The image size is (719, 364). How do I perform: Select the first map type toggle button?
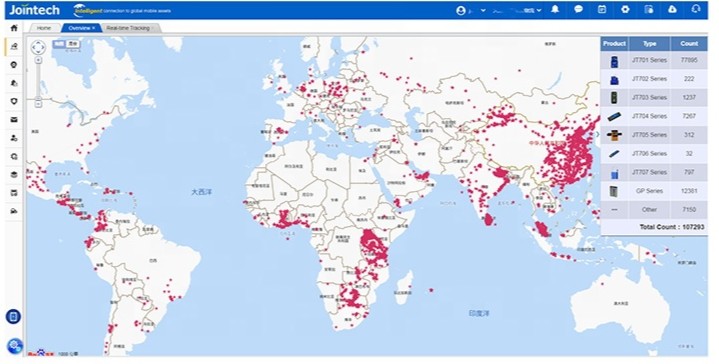(59, 44)
